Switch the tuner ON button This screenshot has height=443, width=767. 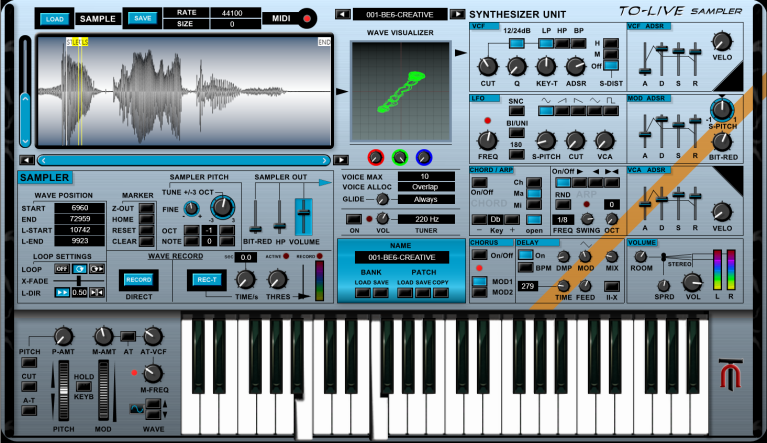(353, 218)
